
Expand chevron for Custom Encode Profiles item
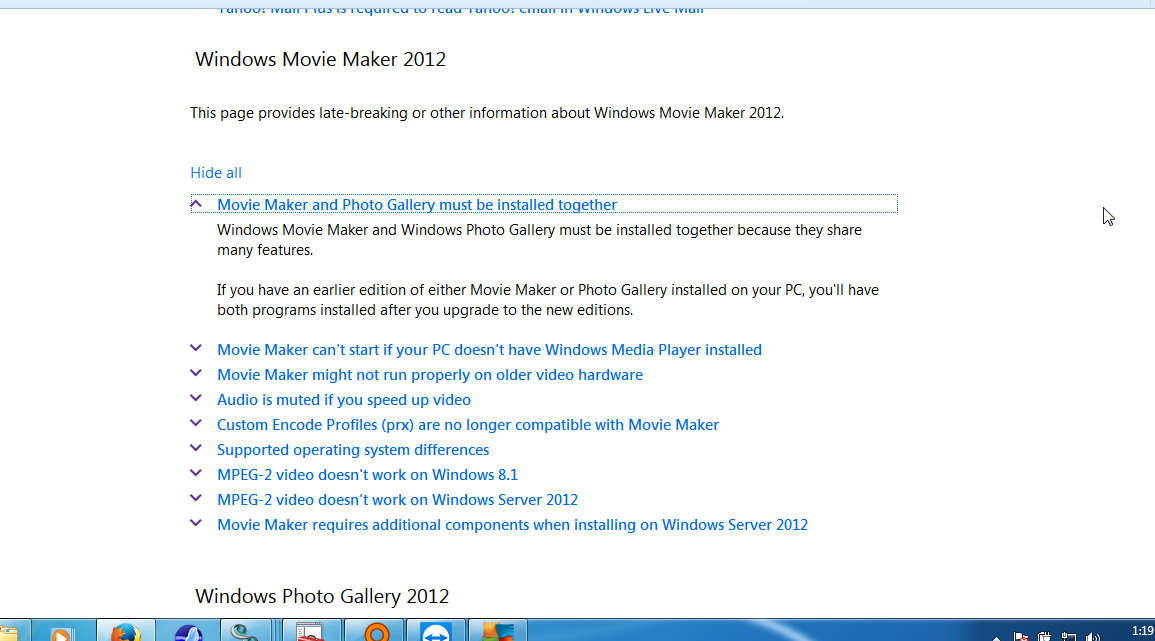click(x=196, y=423)
